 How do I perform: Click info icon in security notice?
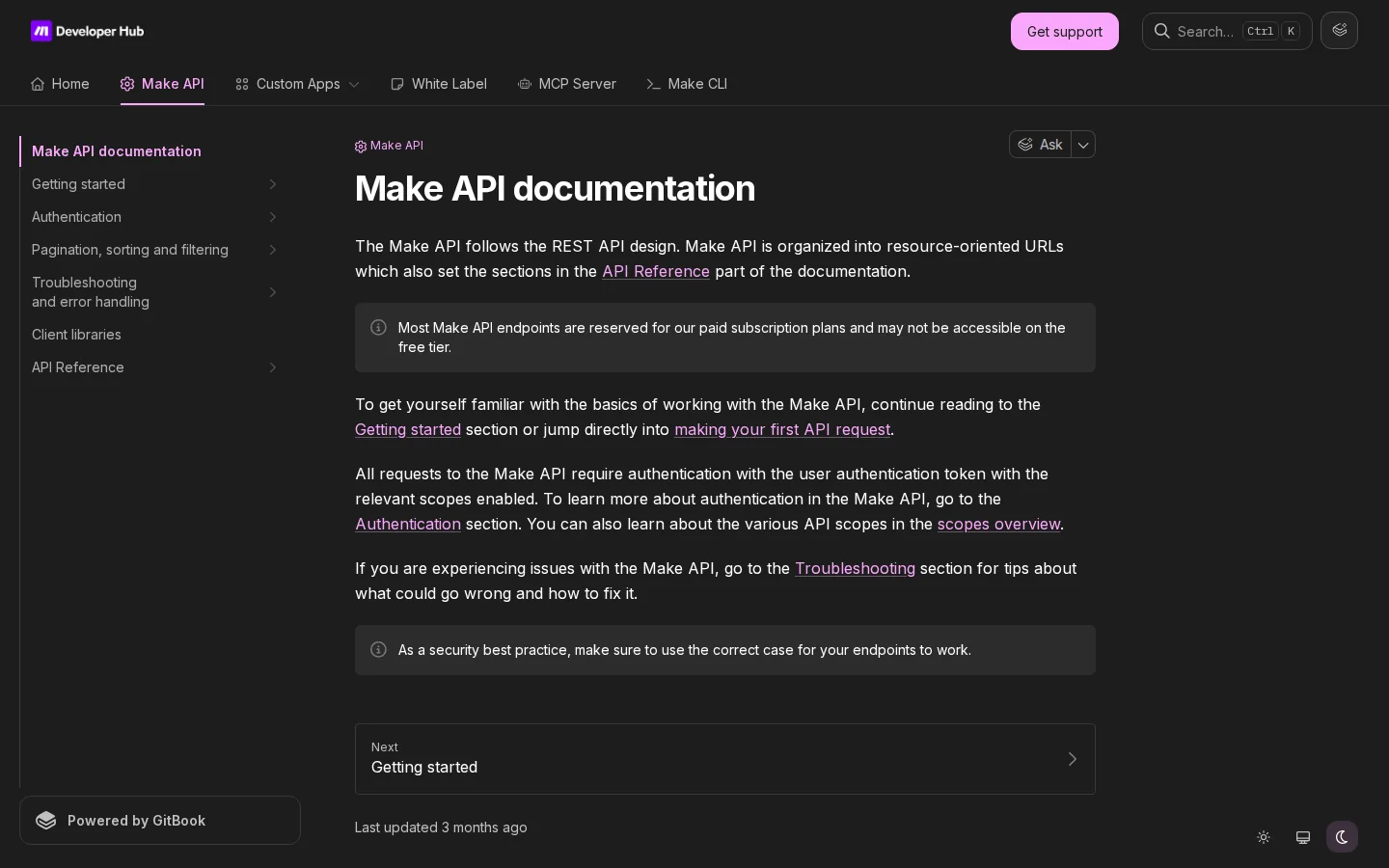click(x=378, y=650)
